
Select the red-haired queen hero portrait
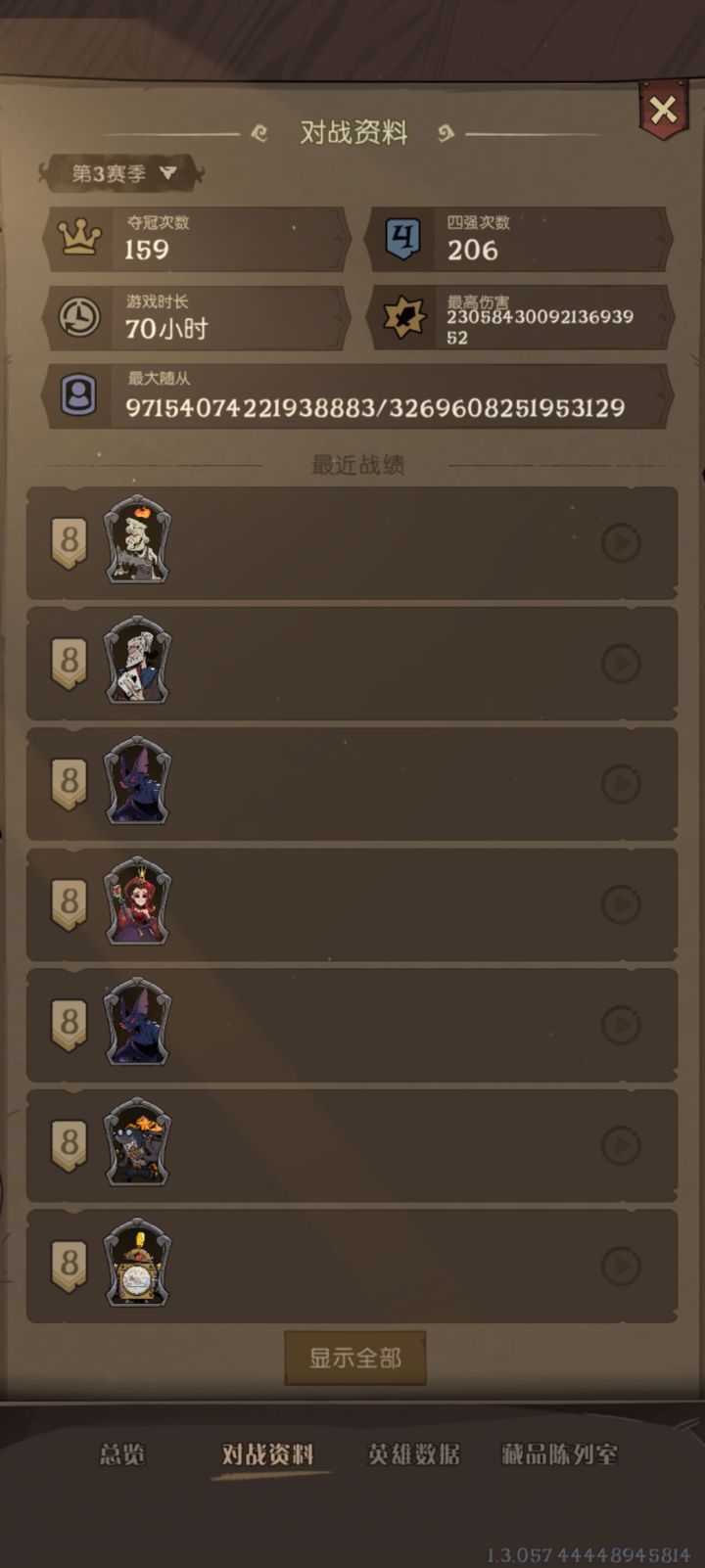point(137,900)
